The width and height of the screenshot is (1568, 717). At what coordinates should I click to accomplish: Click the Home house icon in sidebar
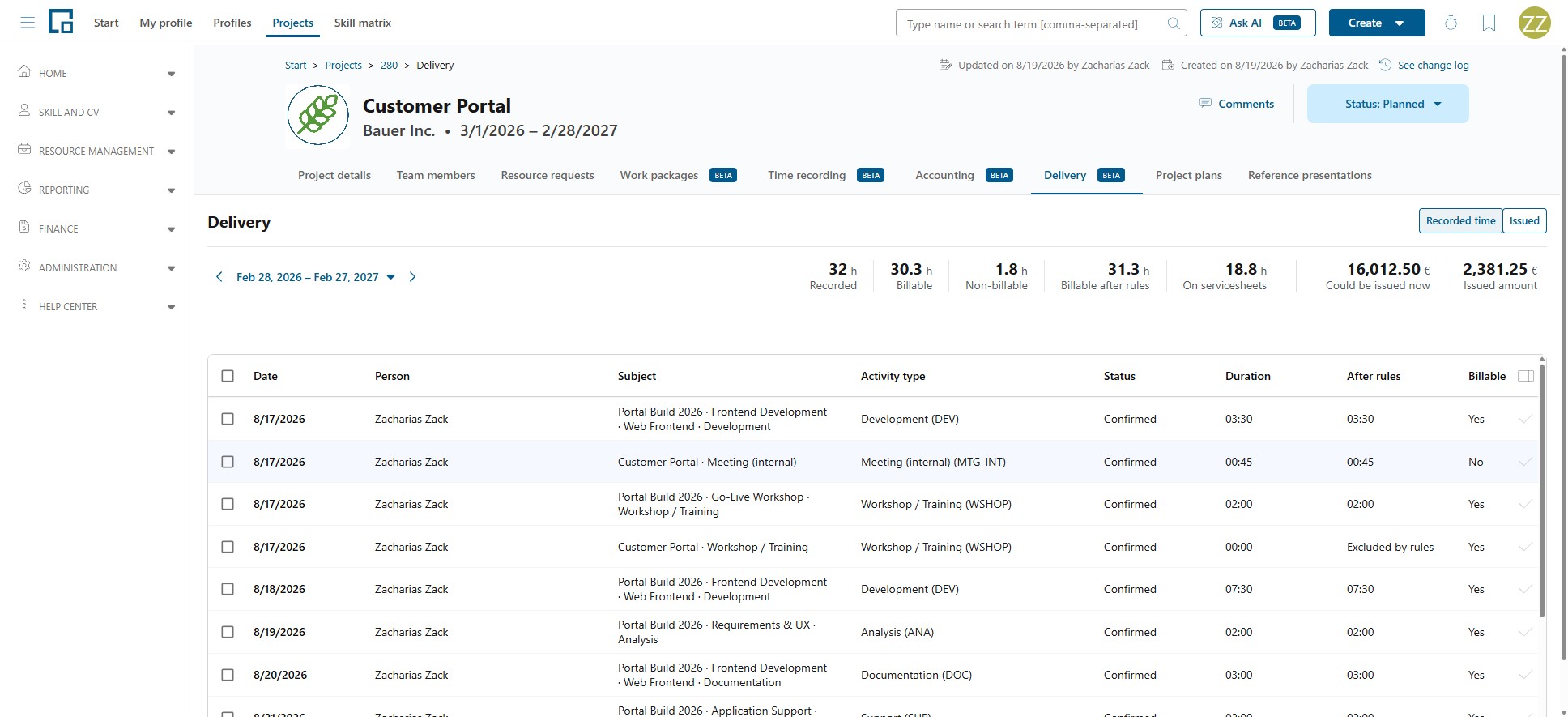(x=24, y=71)
